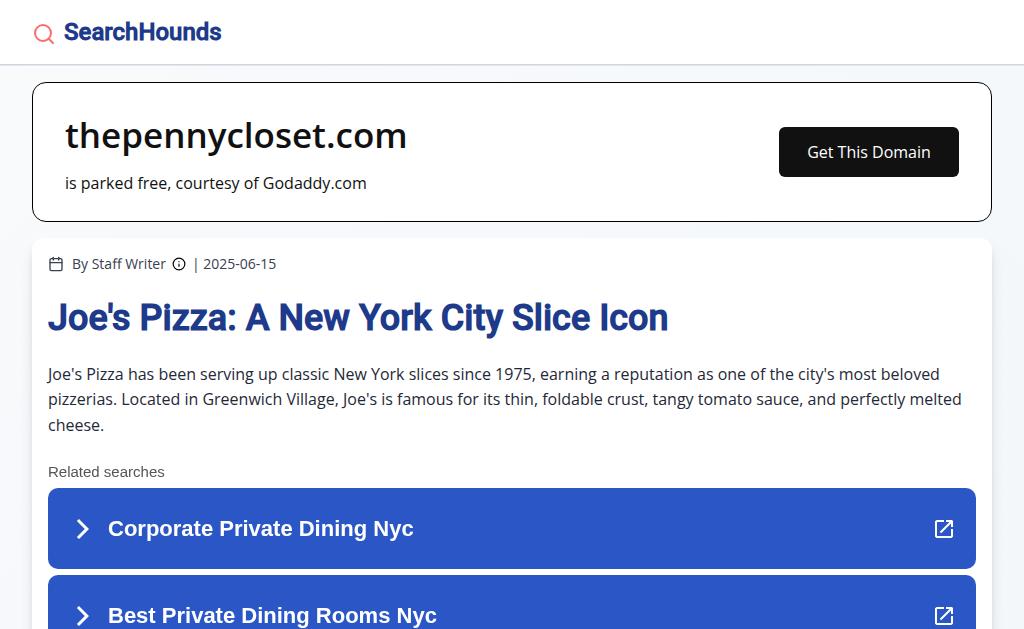Click external link icon for Corporate Private Dining
The width and height of the screenshot is (1024, 629).
pos(943,529)
